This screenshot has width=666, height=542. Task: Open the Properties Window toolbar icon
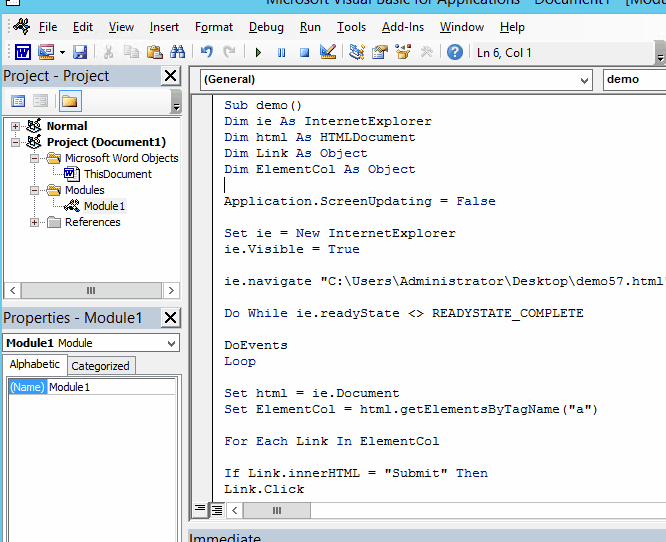pyautogui.click(x=380, y=52)
